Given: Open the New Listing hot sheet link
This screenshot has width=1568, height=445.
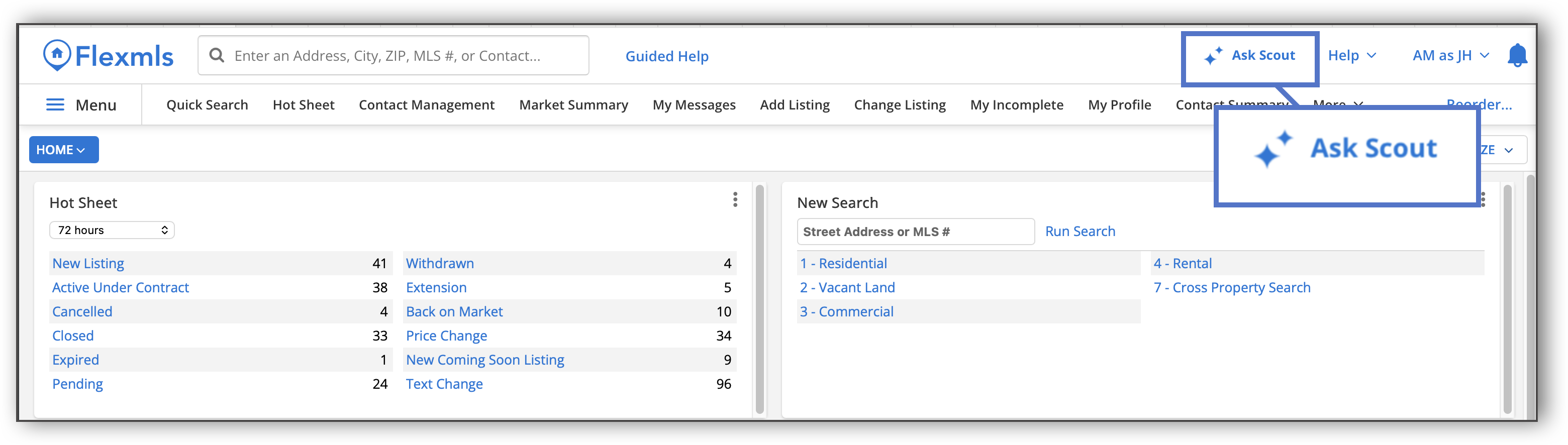Looking at the screenshot, I should 88,263.
